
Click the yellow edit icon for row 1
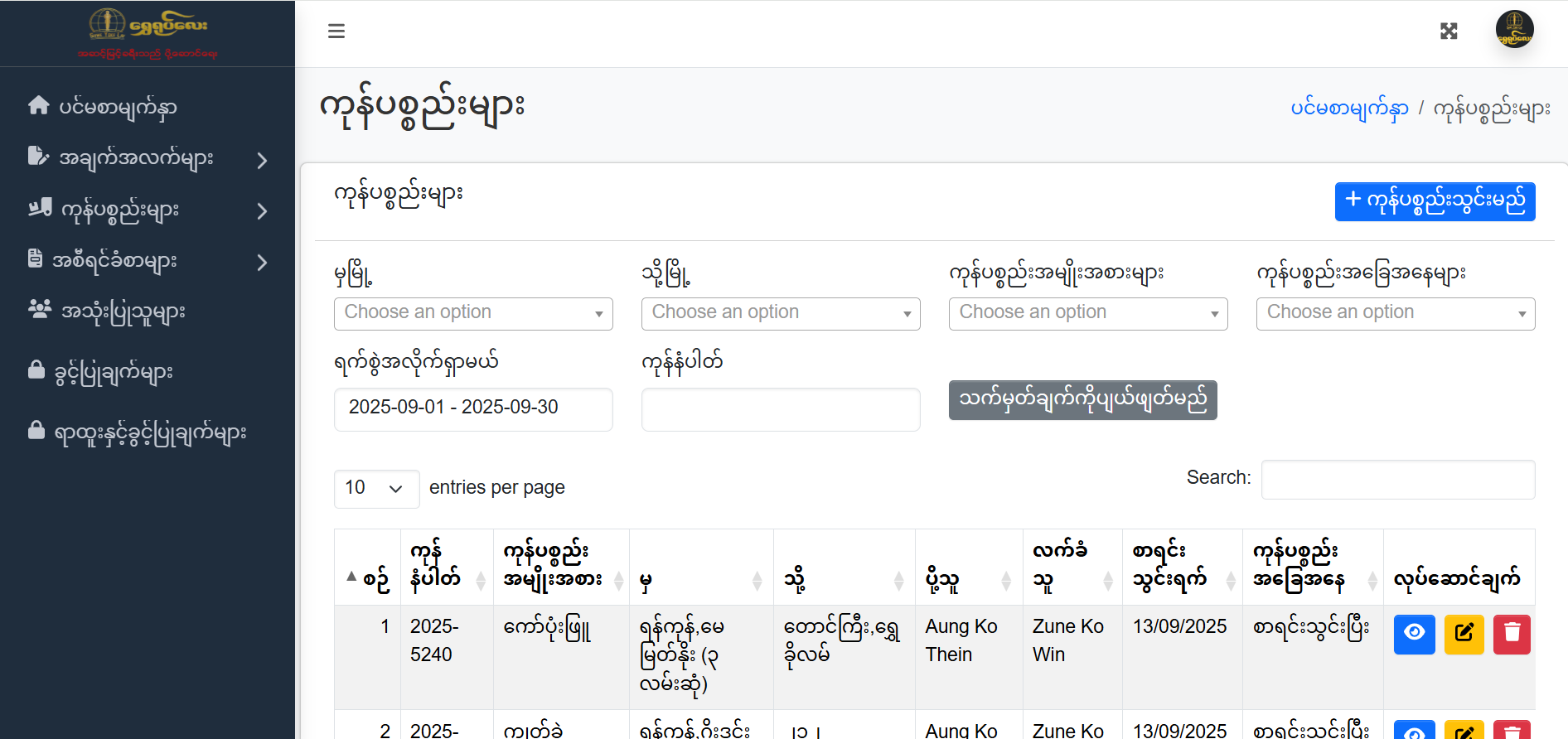pyautogui.click(x=1464, y=634)
